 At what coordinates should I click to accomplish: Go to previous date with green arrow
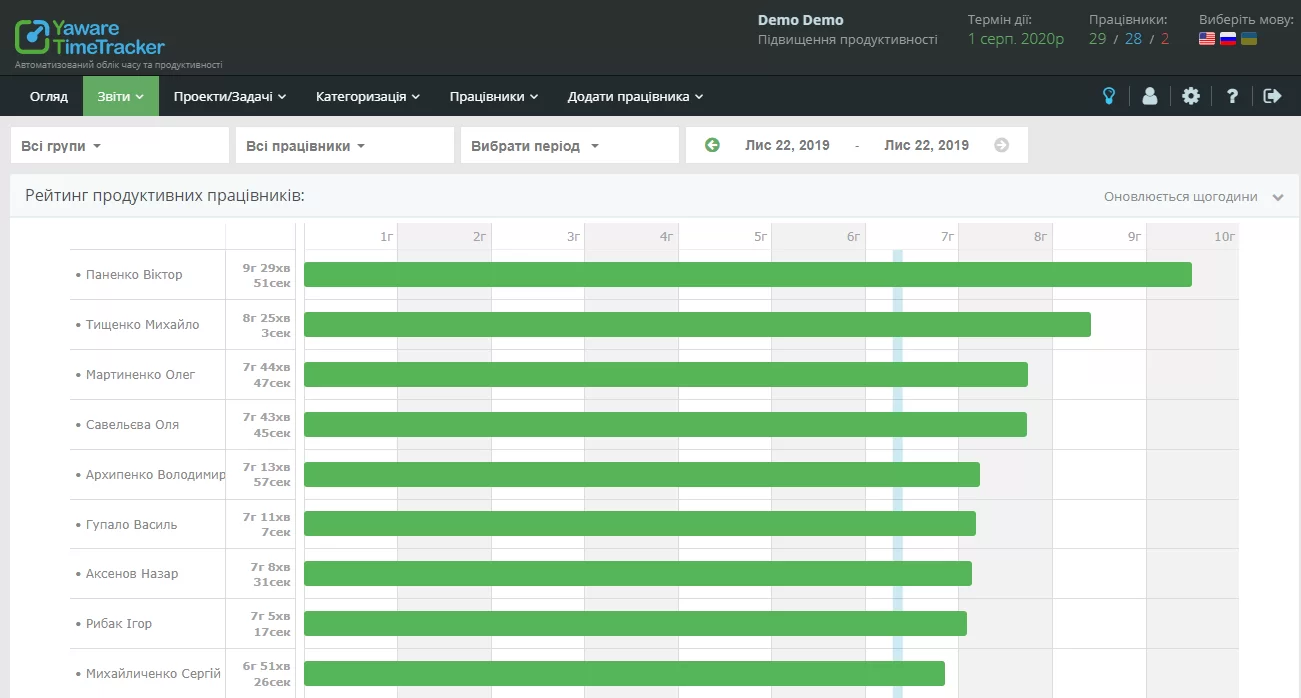[x=712, y=145]
